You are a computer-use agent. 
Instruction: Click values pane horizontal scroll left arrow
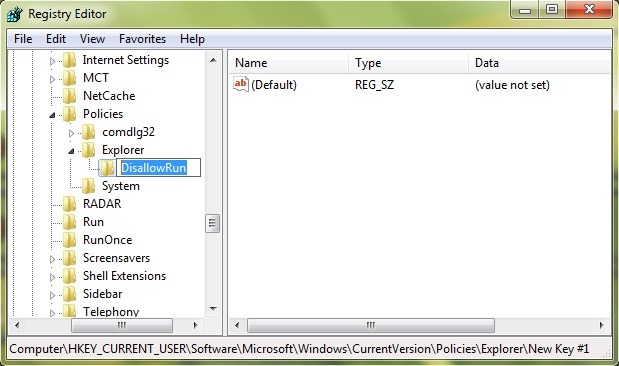tap(237, 326)
